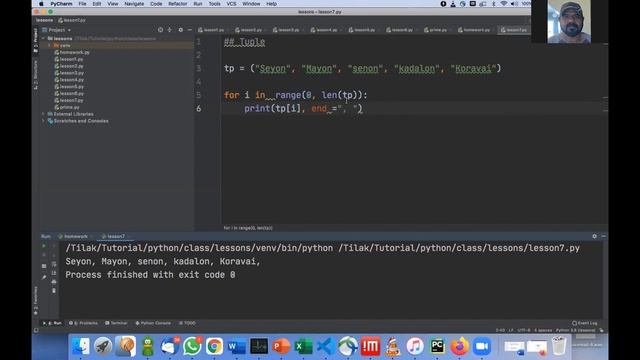Toggle the Favorites side tool button
This screenshot has height=360, width=640.
[36, 300]
